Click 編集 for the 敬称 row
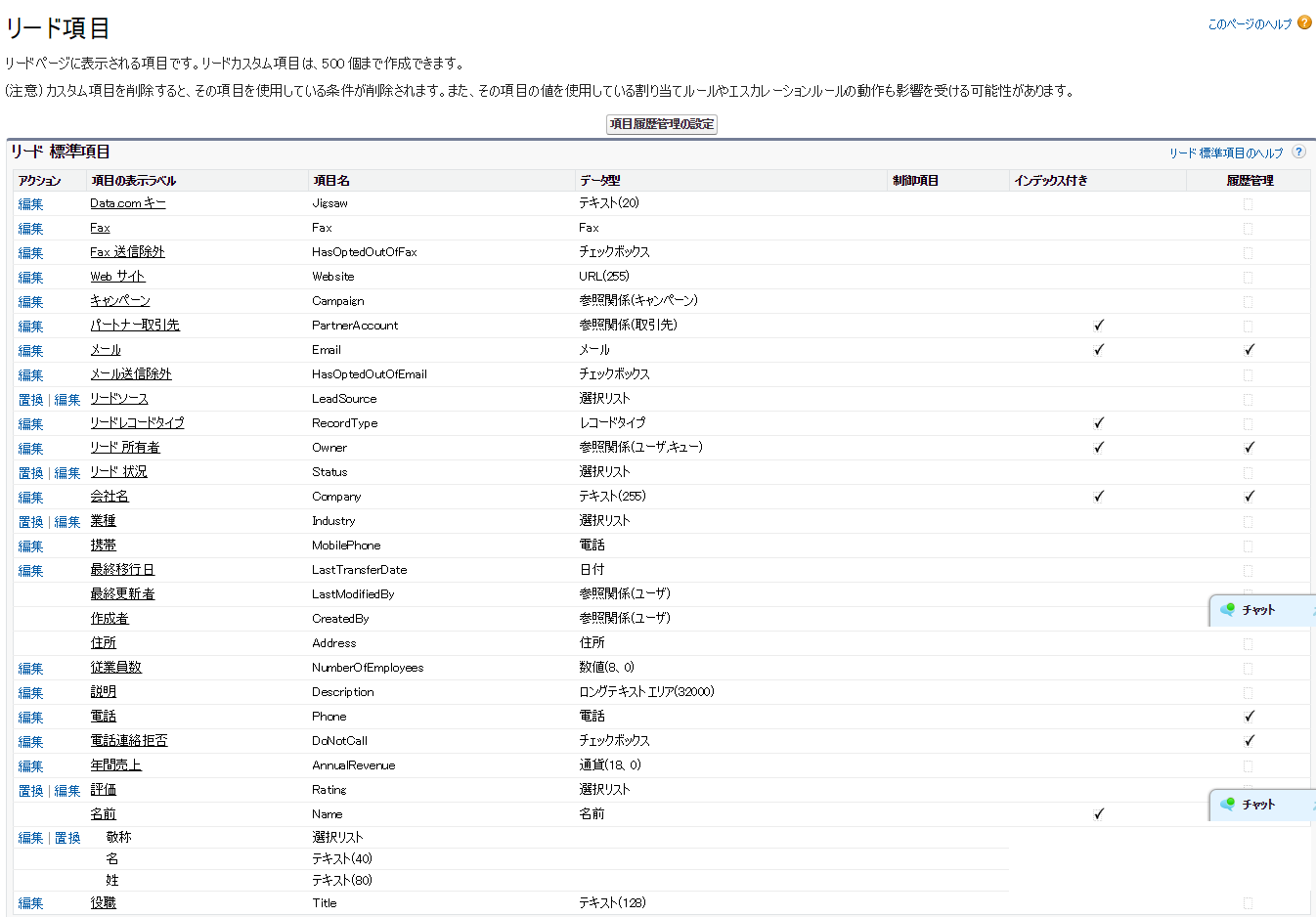Viewport: 1316px width, 917px height. point(31,838)
